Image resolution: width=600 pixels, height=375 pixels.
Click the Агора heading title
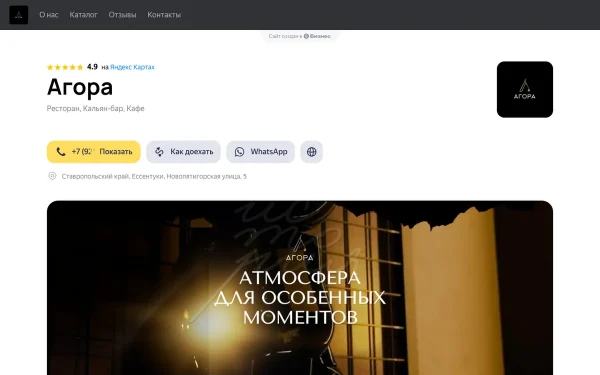80,87
